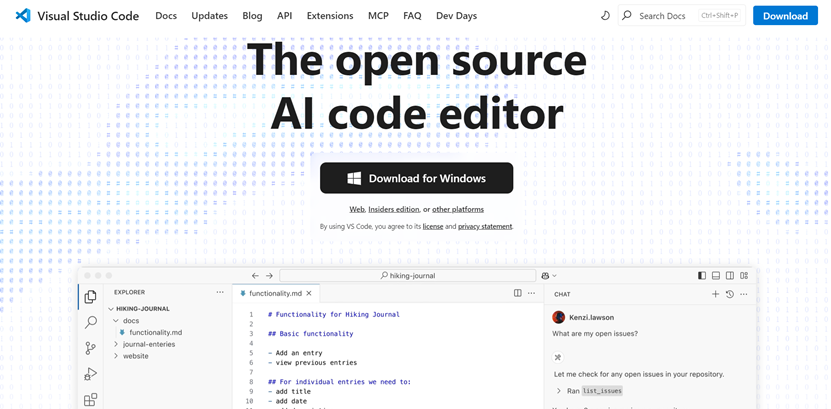The height and width of the screenshot is (409, 831).
Task: Click the CHAT panel title
Action: pyautogui.click(x=562, y=294)
